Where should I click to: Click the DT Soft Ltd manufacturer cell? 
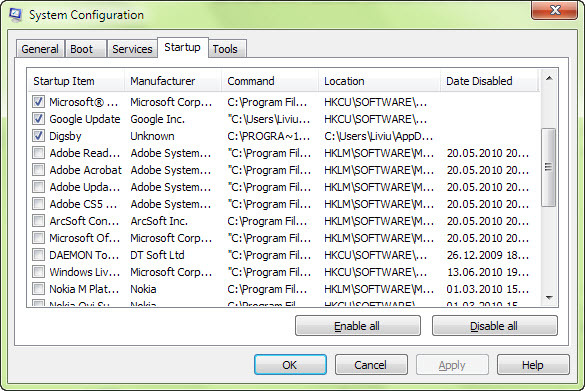[157, 255]
